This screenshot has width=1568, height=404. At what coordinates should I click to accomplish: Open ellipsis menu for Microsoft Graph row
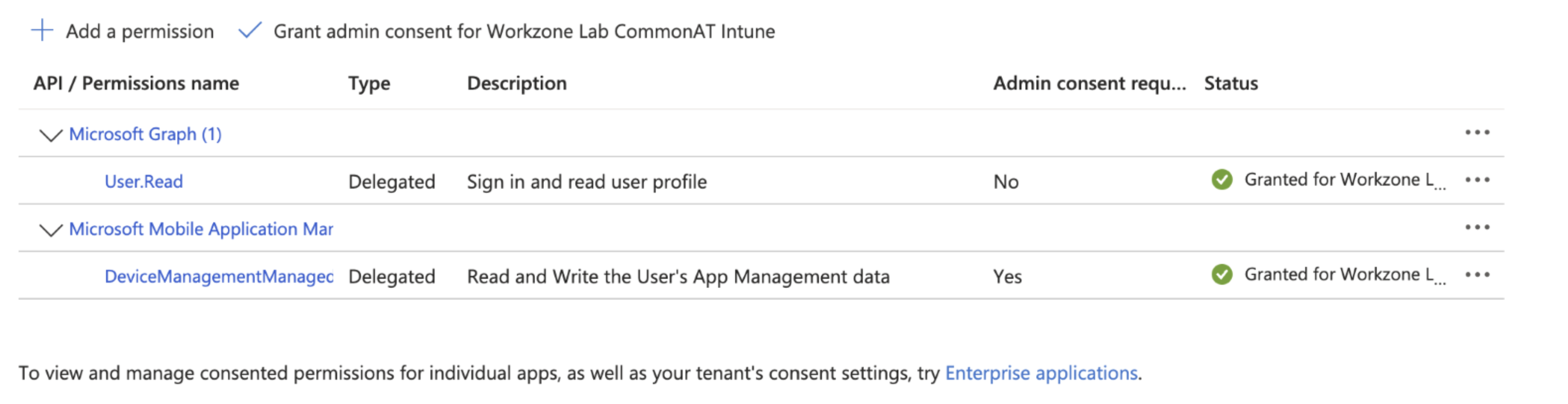1477,132
